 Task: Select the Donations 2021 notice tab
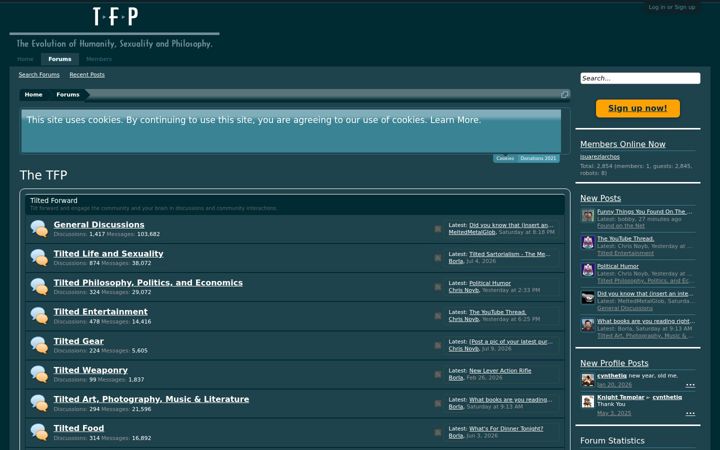coord(538,158)
